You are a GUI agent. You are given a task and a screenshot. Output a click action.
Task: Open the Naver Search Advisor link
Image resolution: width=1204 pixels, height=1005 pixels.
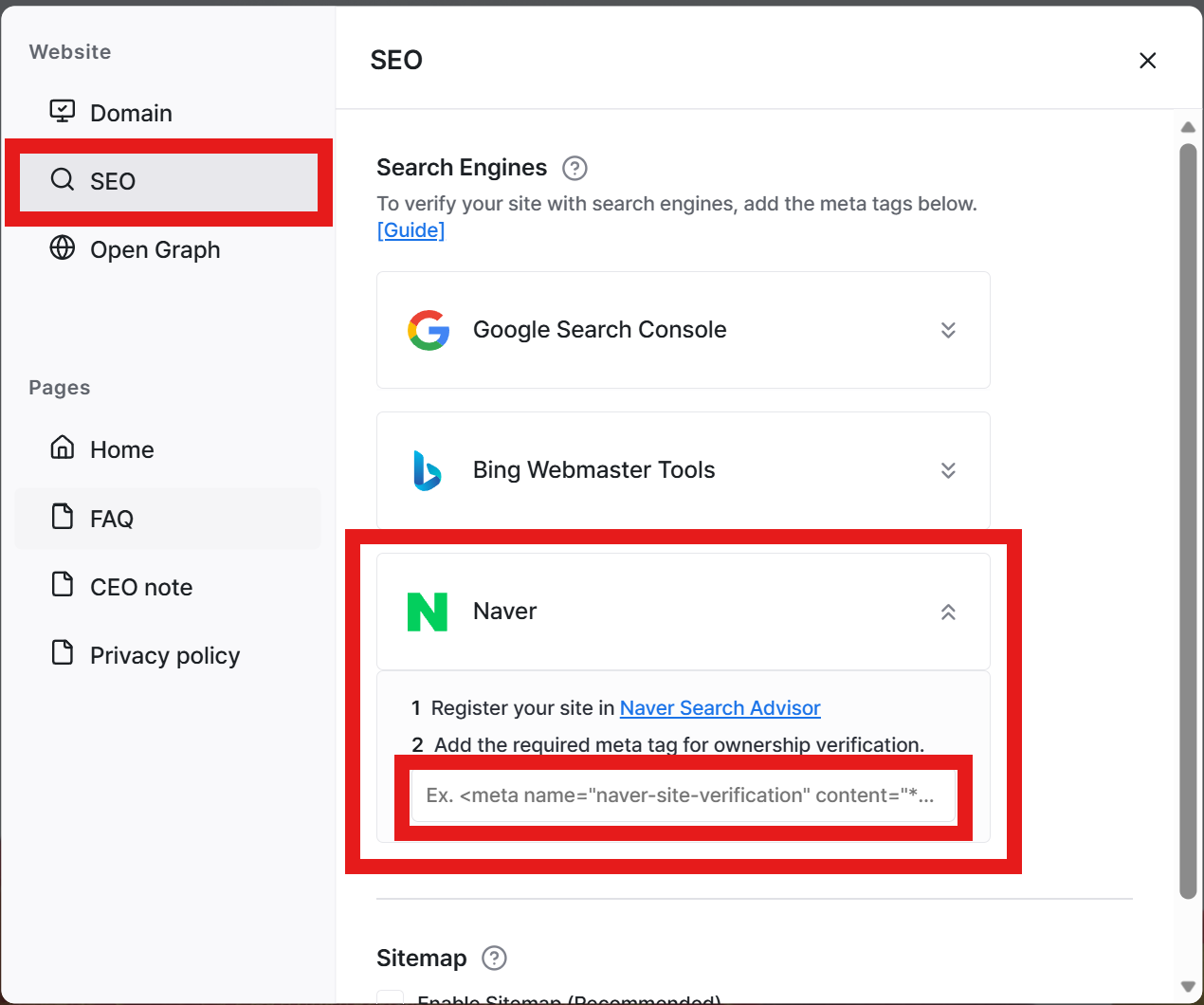720,708
